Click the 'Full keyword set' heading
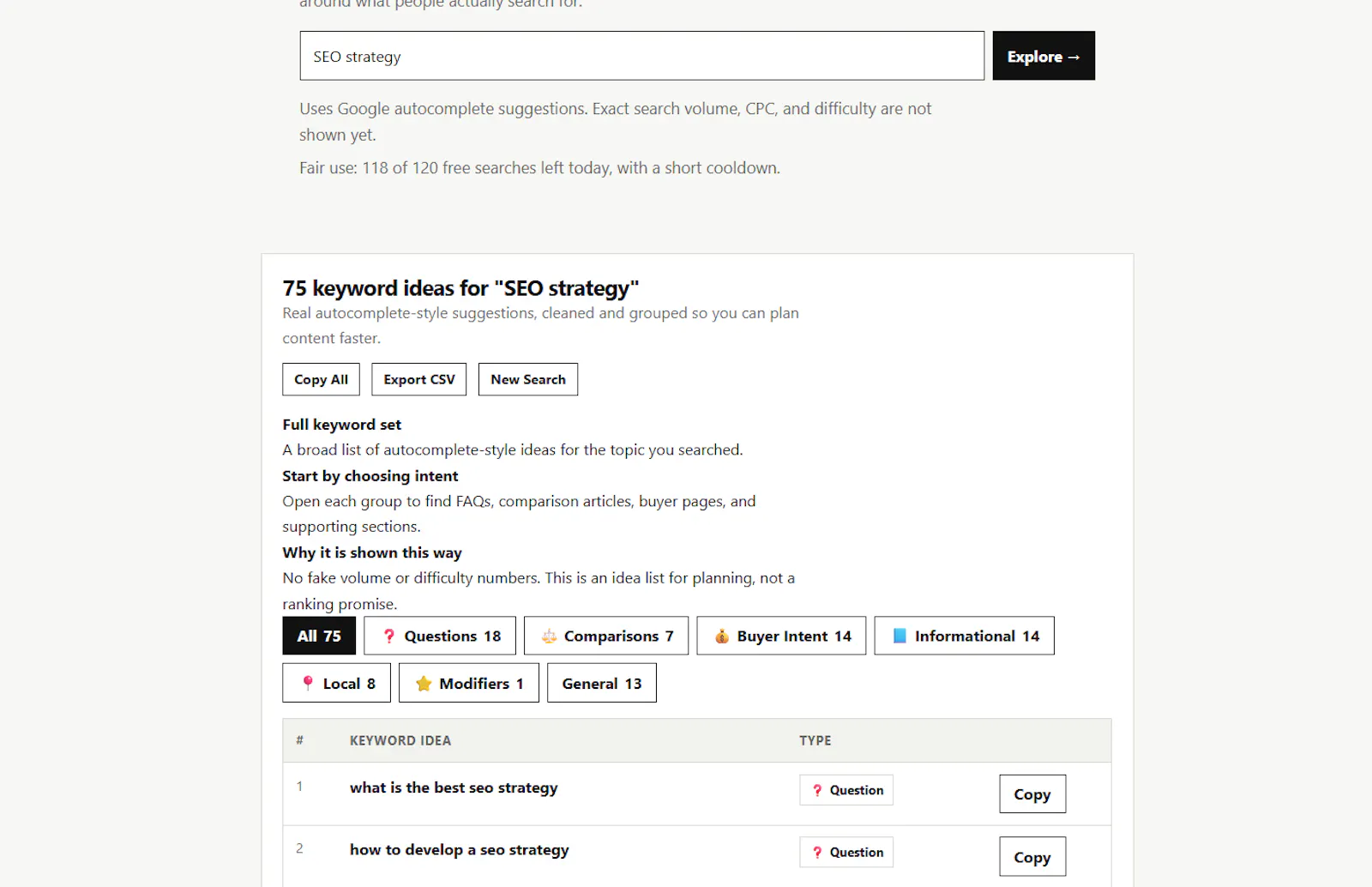1372x887 pixels. 342,425
